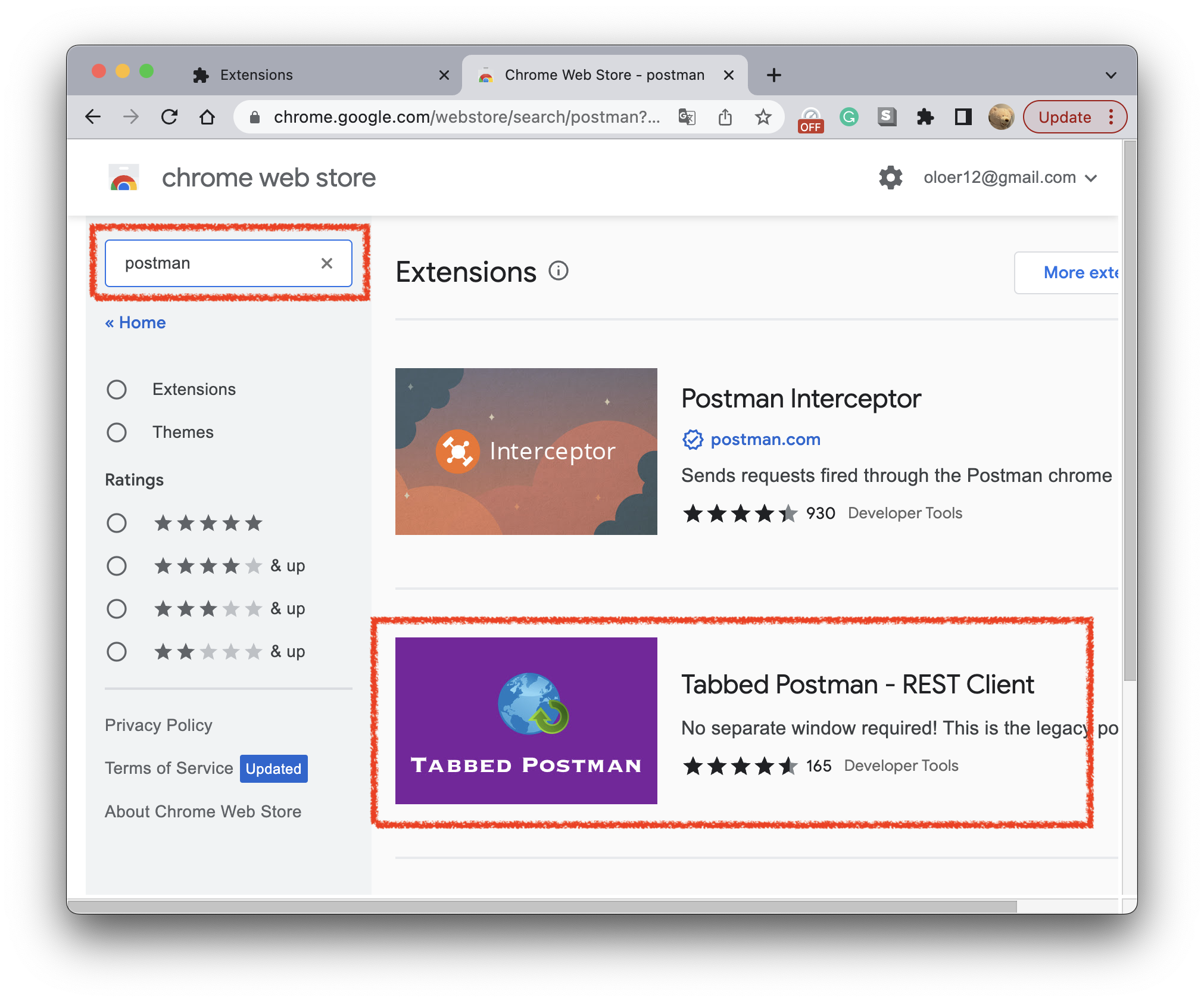Open a new browser tab
The width and height of the screenshot is (1204, 1002).
774,75
